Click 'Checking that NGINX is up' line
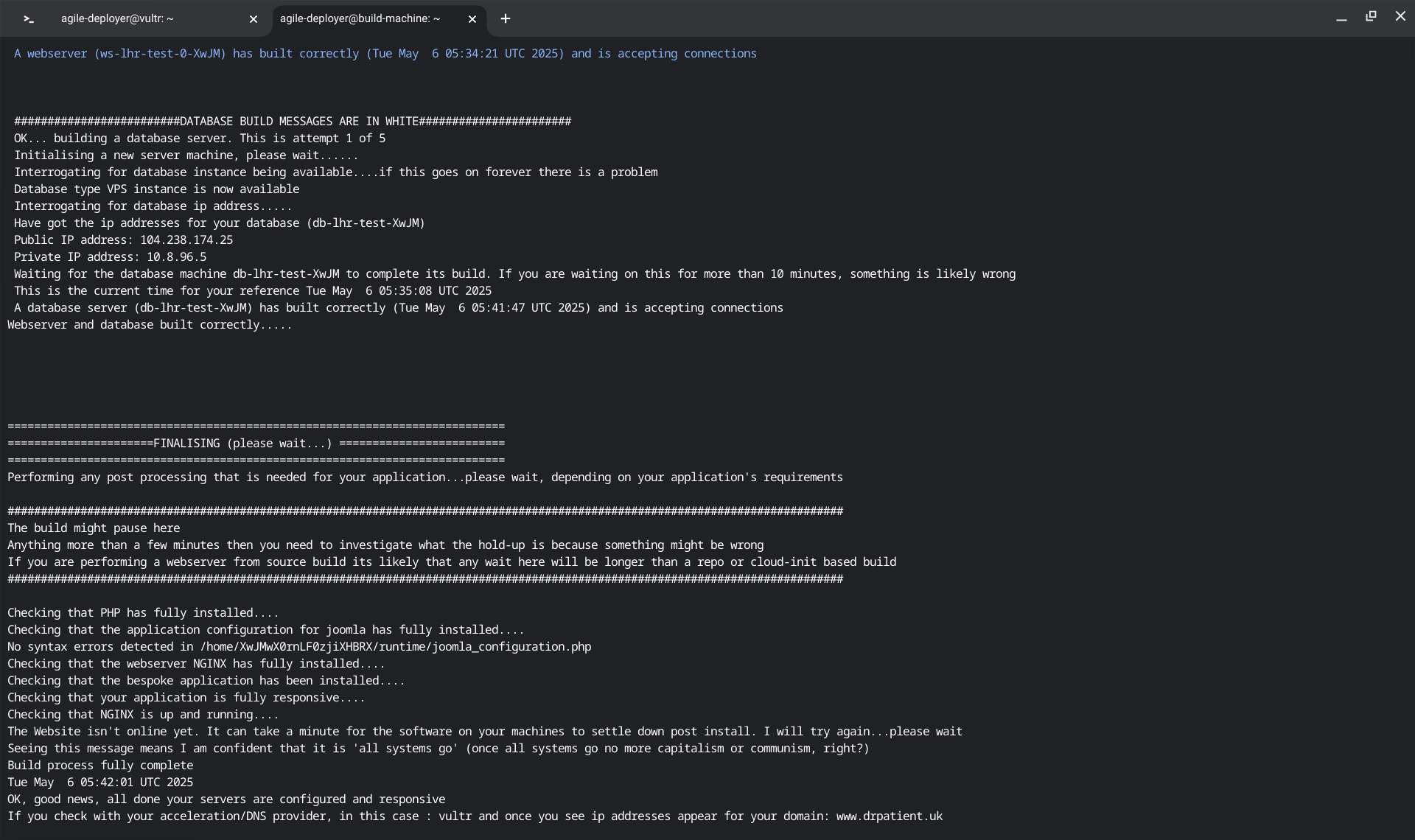1415x840 pixels. click(x=143, y=715)
